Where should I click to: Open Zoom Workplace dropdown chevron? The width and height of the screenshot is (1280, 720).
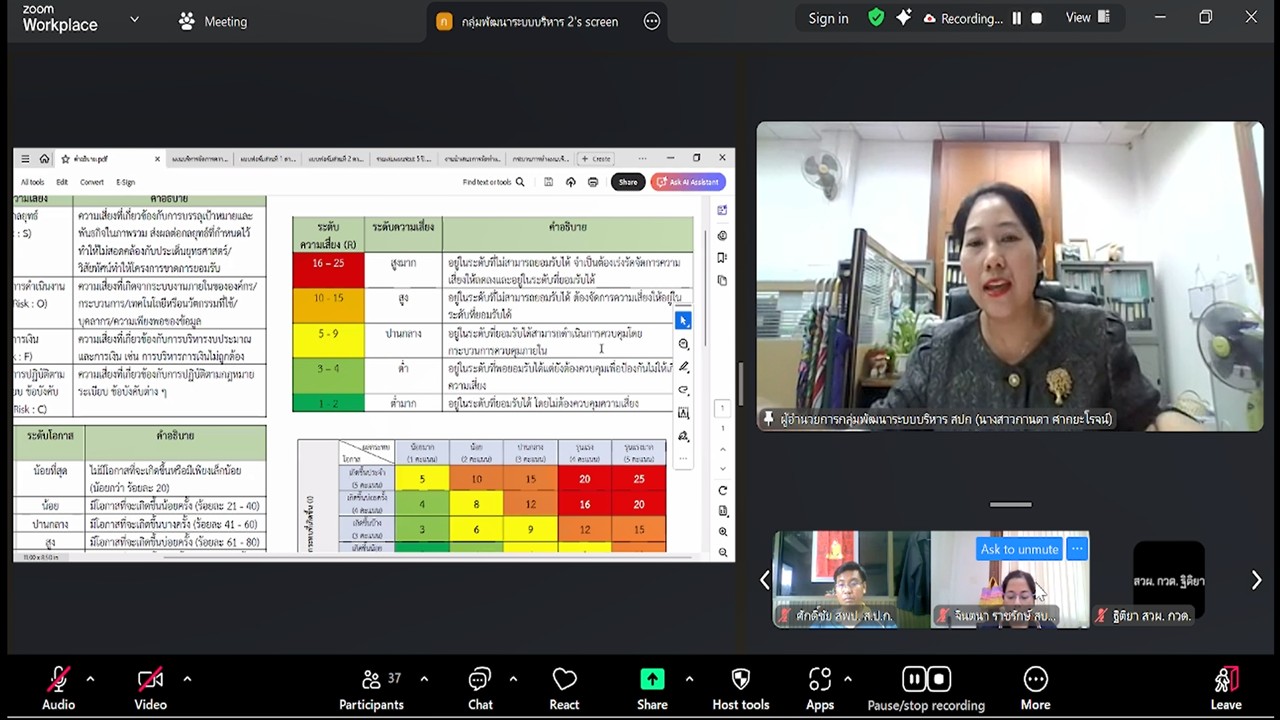point(134,19)
